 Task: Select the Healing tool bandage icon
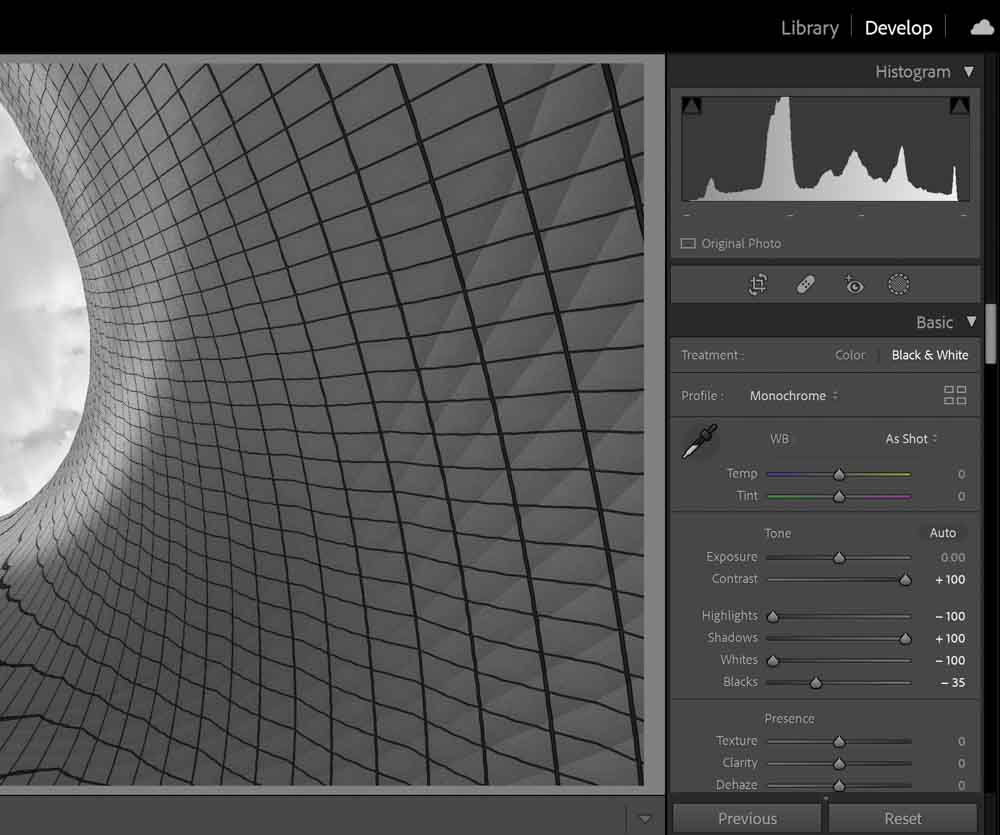[805, 284]
